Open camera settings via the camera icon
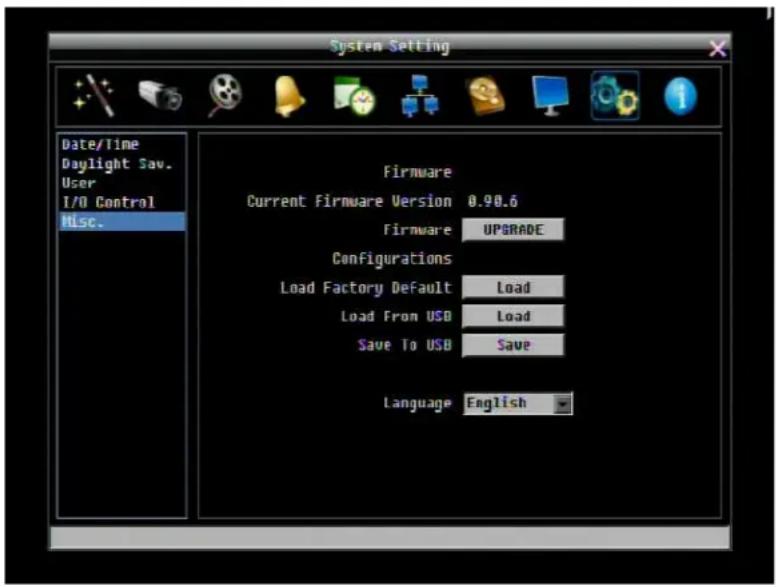 tap(160, 95)
